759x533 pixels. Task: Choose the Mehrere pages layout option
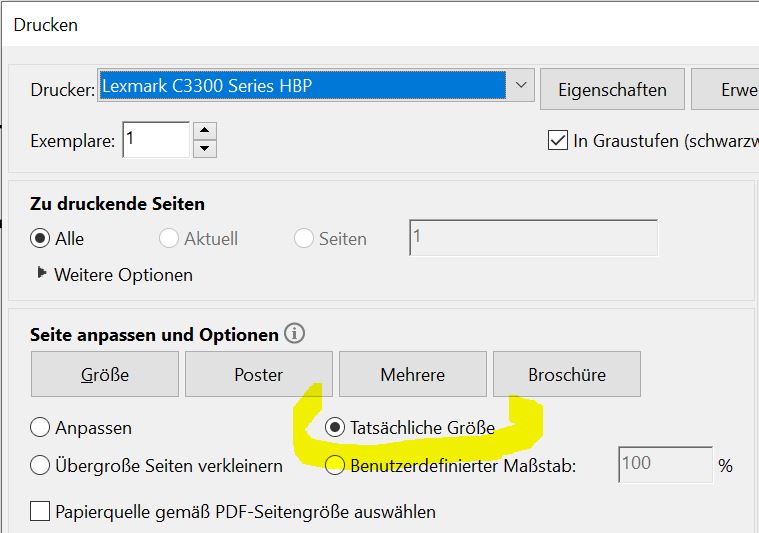tap(412, 375)
